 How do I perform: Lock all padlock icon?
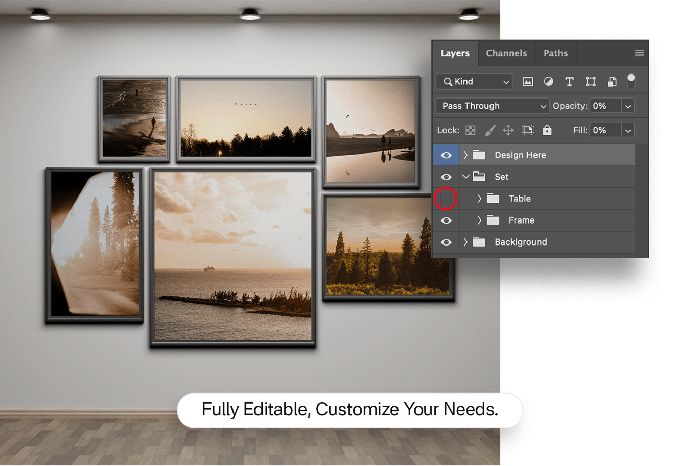[547, 130]
